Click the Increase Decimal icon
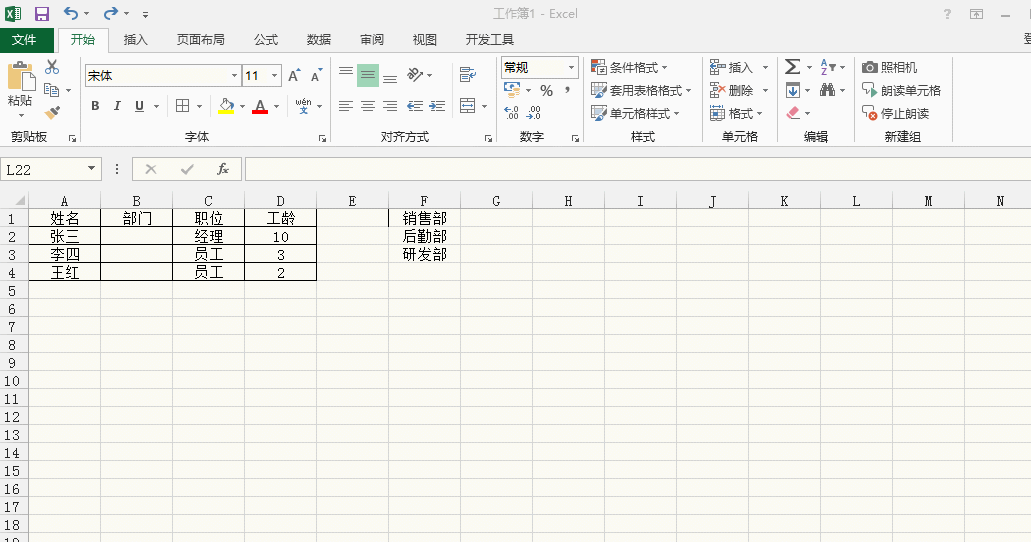 (512, 113)
